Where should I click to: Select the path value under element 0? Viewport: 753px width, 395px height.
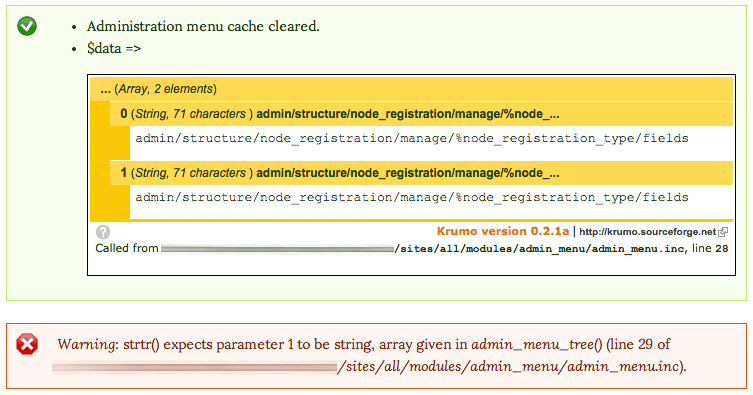412,139
